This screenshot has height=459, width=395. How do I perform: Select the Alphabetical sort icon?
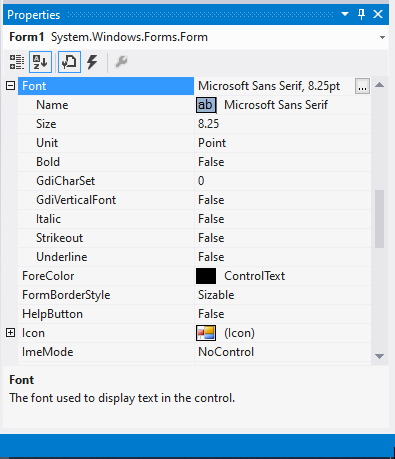[40, 62]
